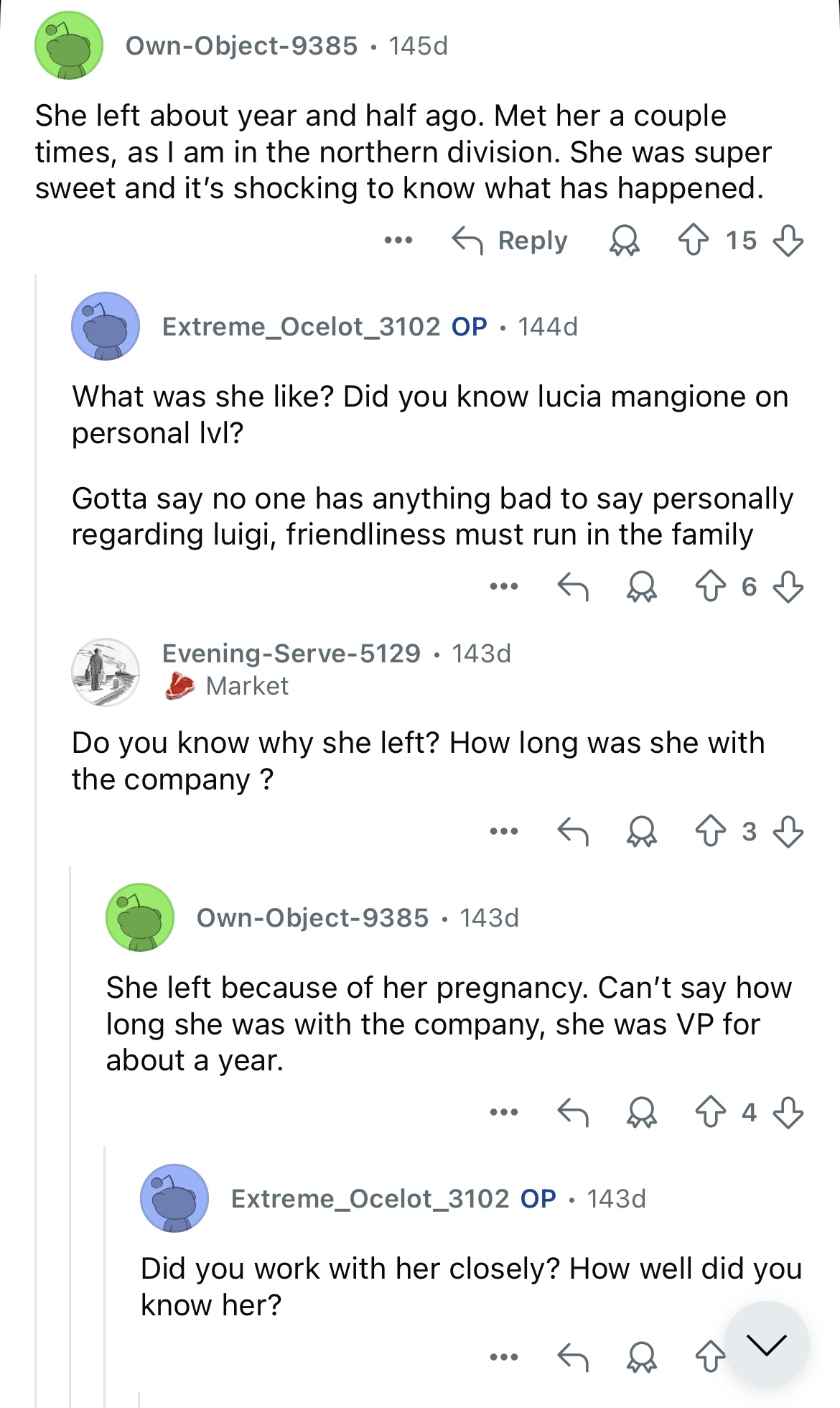Upvote the comment with 3 points
The height and width of the screenshot is (1408, 840).
711,831
